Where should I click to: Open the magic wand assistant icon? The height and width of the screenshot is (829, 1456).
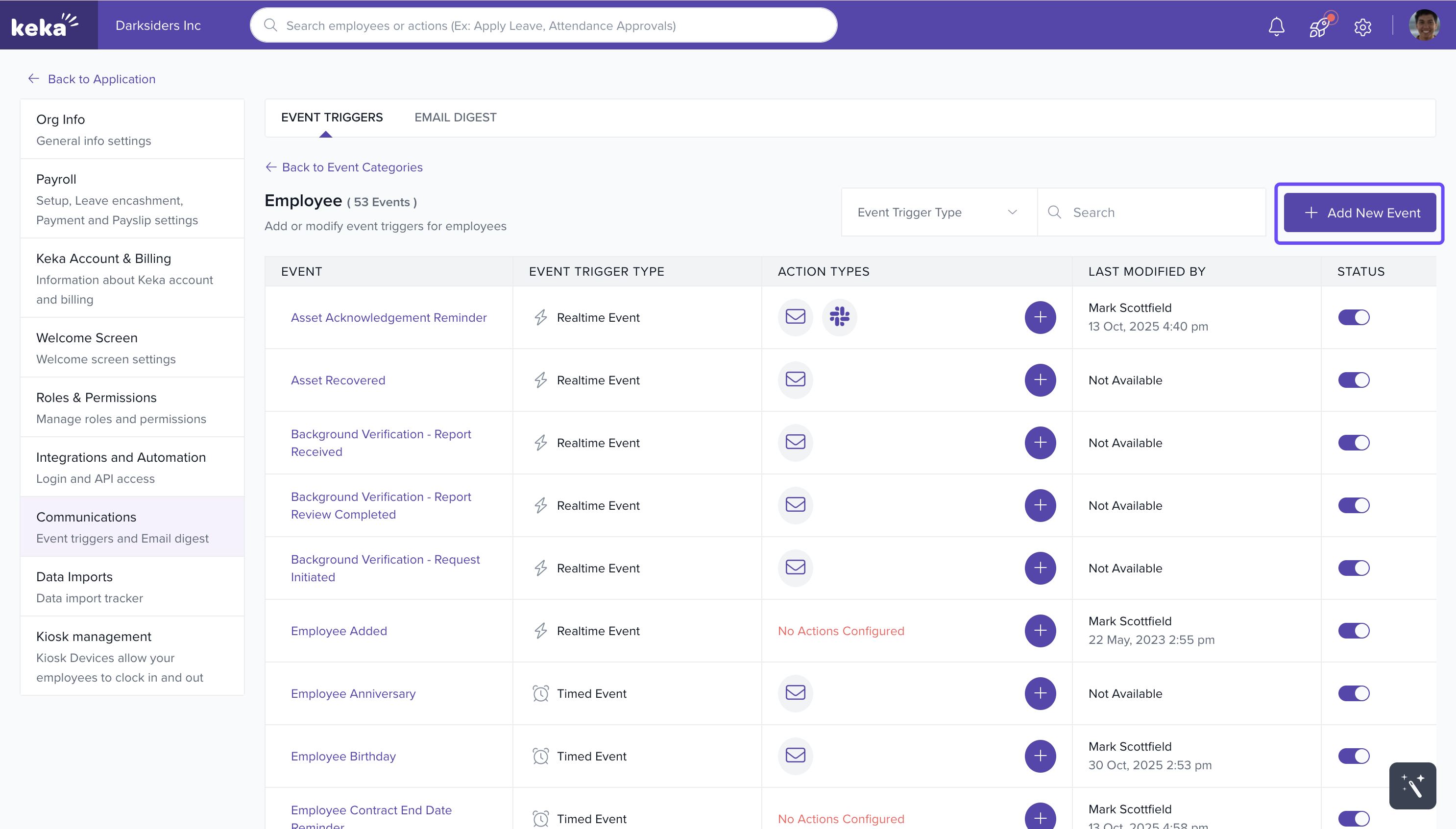[x=1412, y=786]
